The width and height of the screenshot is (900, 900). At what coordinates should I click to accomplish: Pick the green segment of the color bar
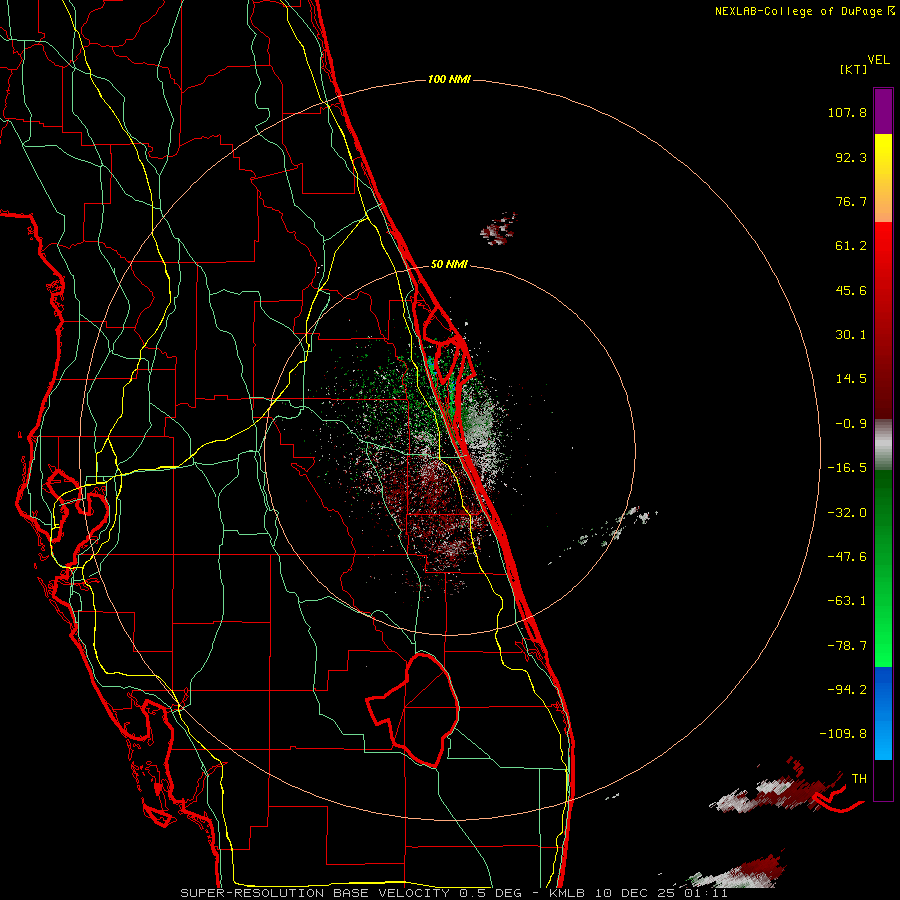point(883,568)
